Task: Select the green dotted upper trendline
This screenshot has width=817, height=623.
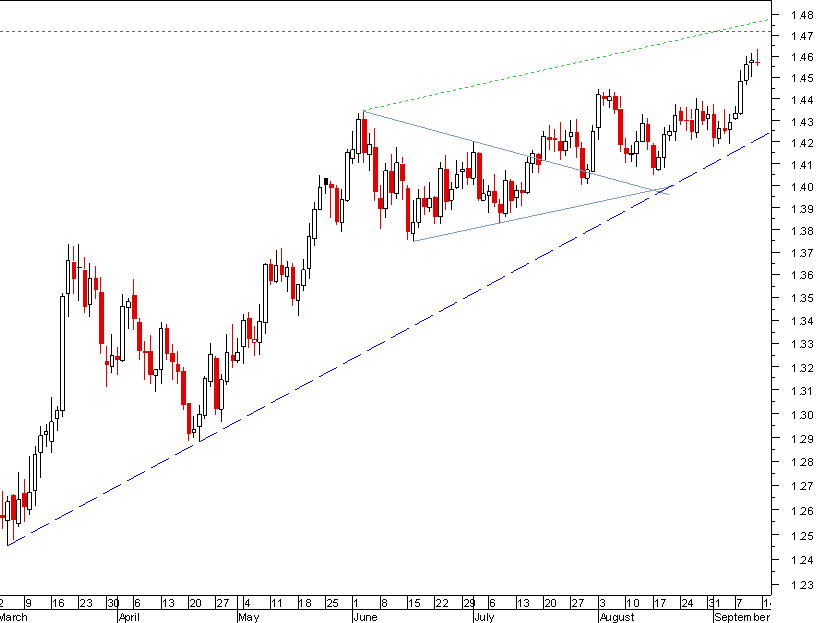Action: click(567, 65)
